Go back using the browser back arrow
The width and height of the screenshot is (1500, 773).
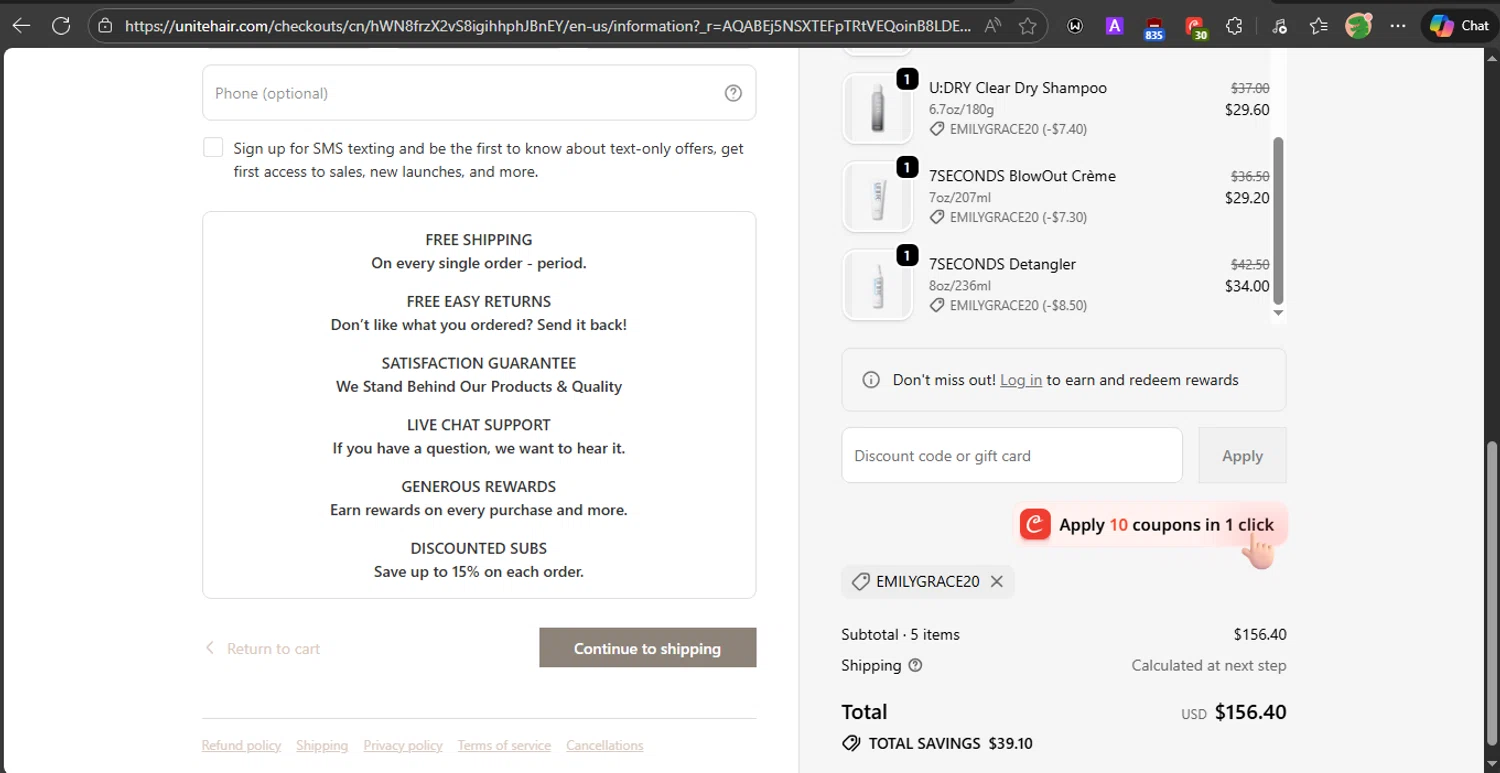(x=21, y=26)
